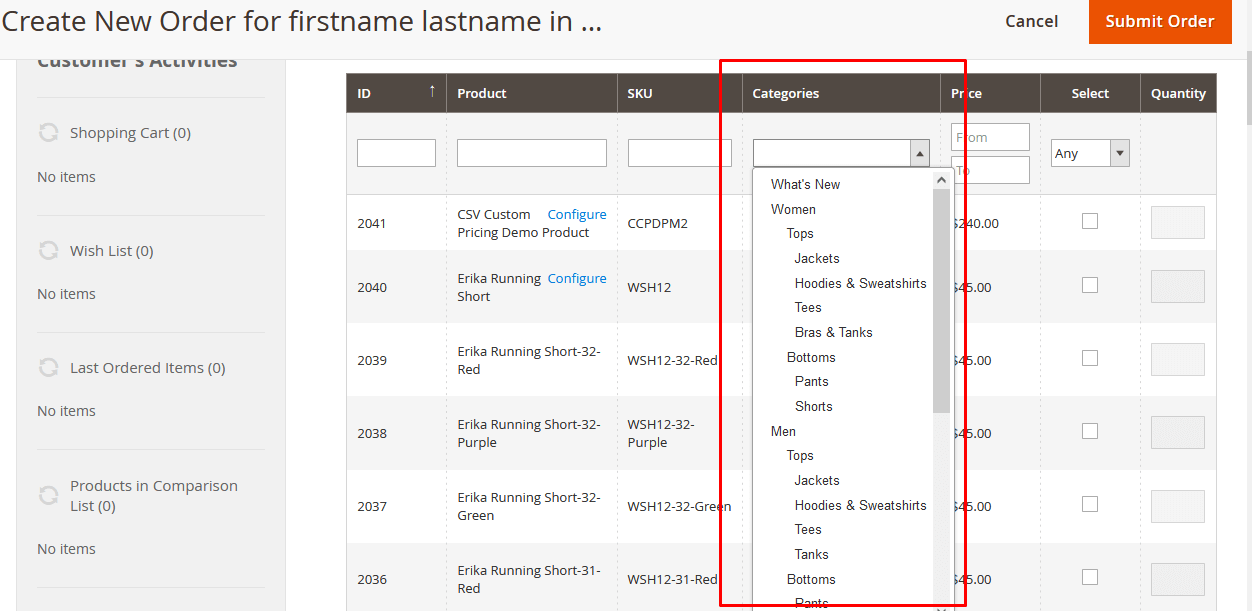Open the Select column Any dropdown

coord(1090,152)
